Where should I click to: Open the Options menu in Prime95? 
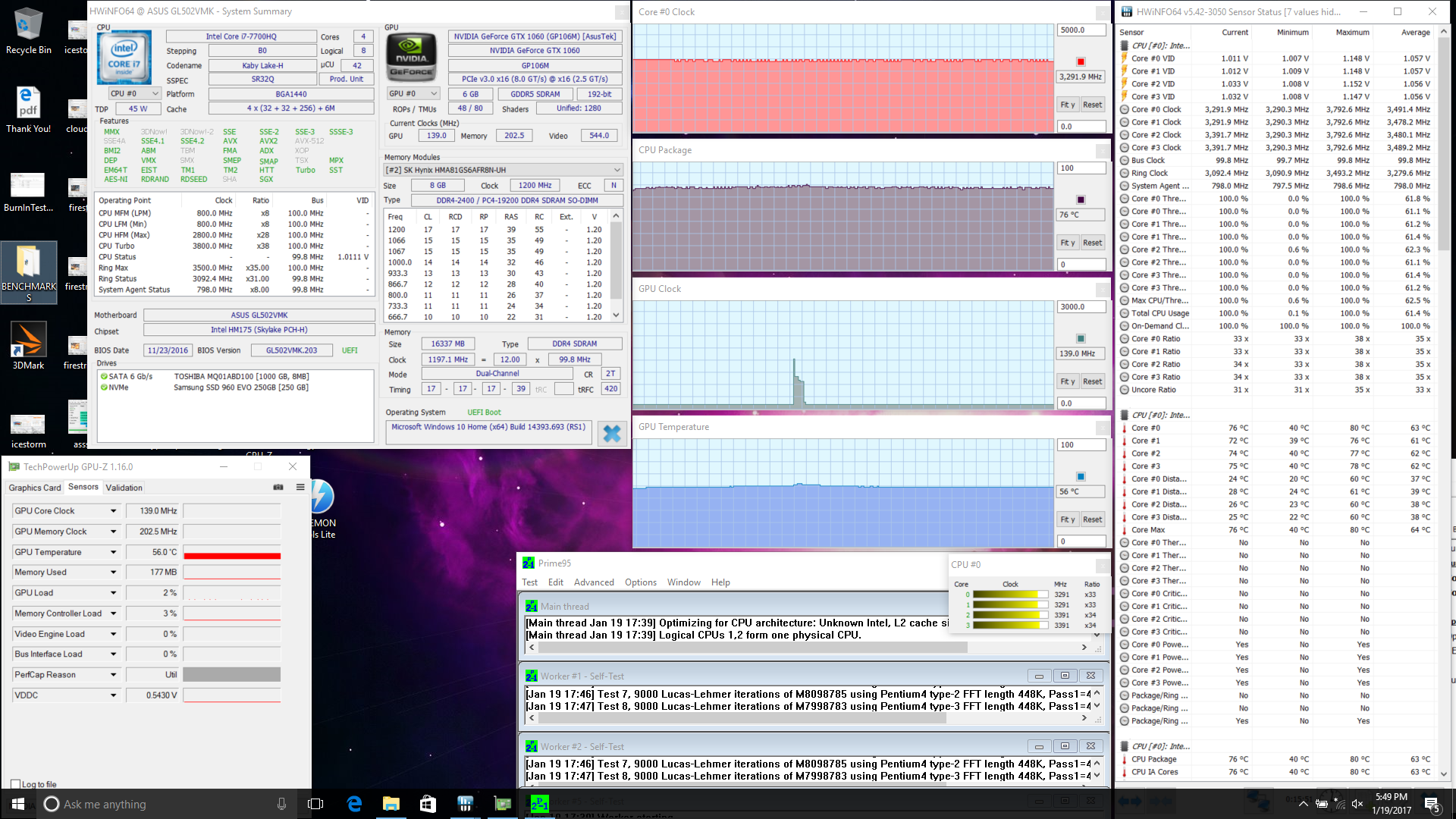[641, 582]
